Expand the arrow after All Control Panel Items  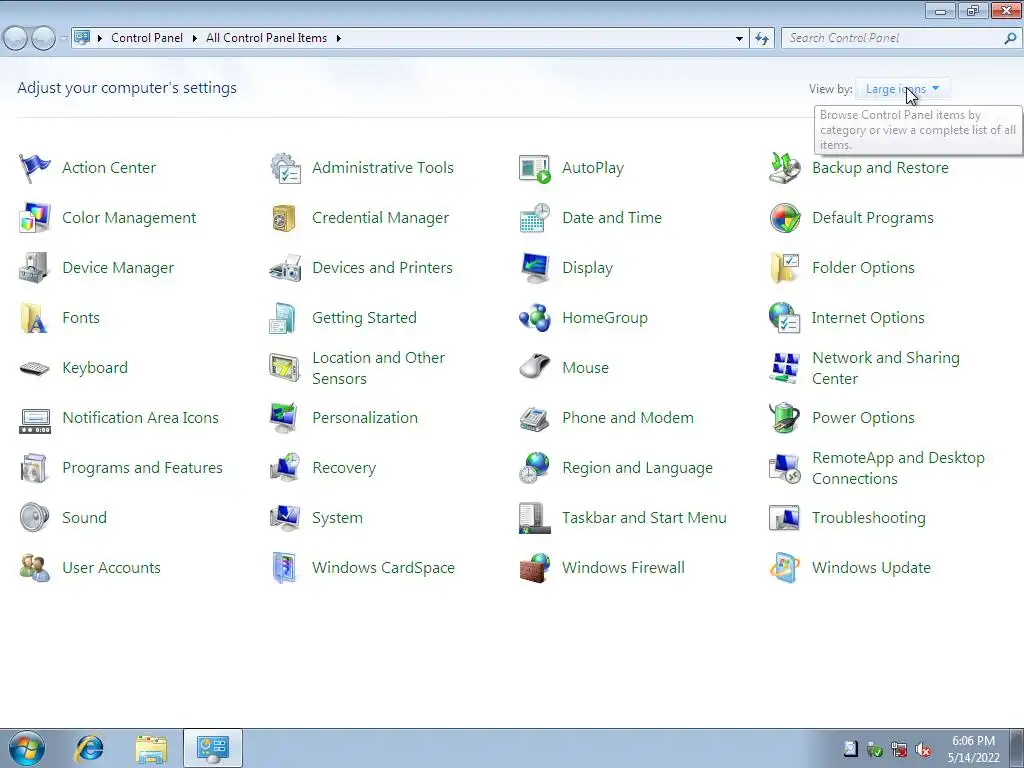338,39
